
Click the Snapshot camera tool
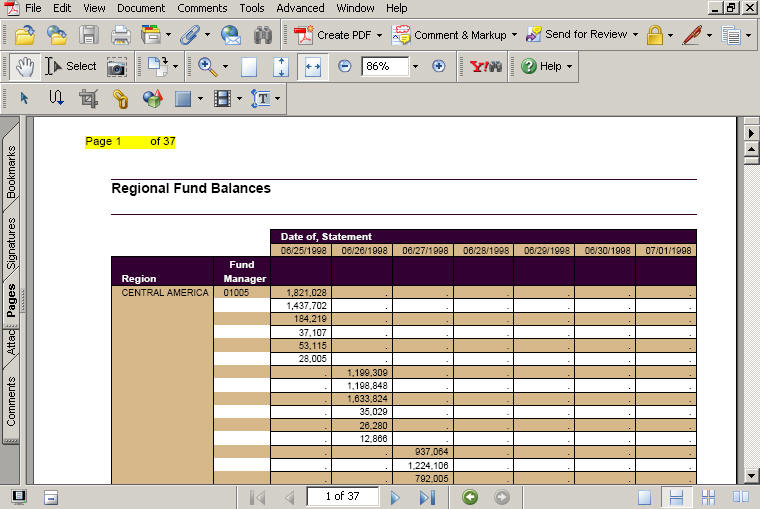[117, 67]
